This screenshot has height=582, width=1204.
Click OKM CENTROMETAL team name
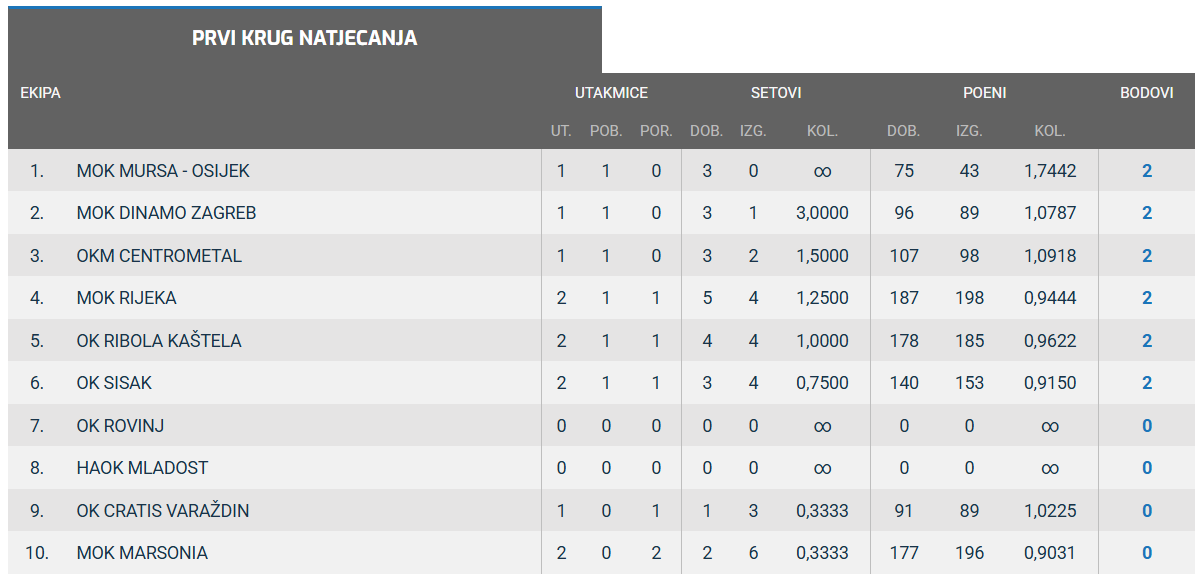159,256
